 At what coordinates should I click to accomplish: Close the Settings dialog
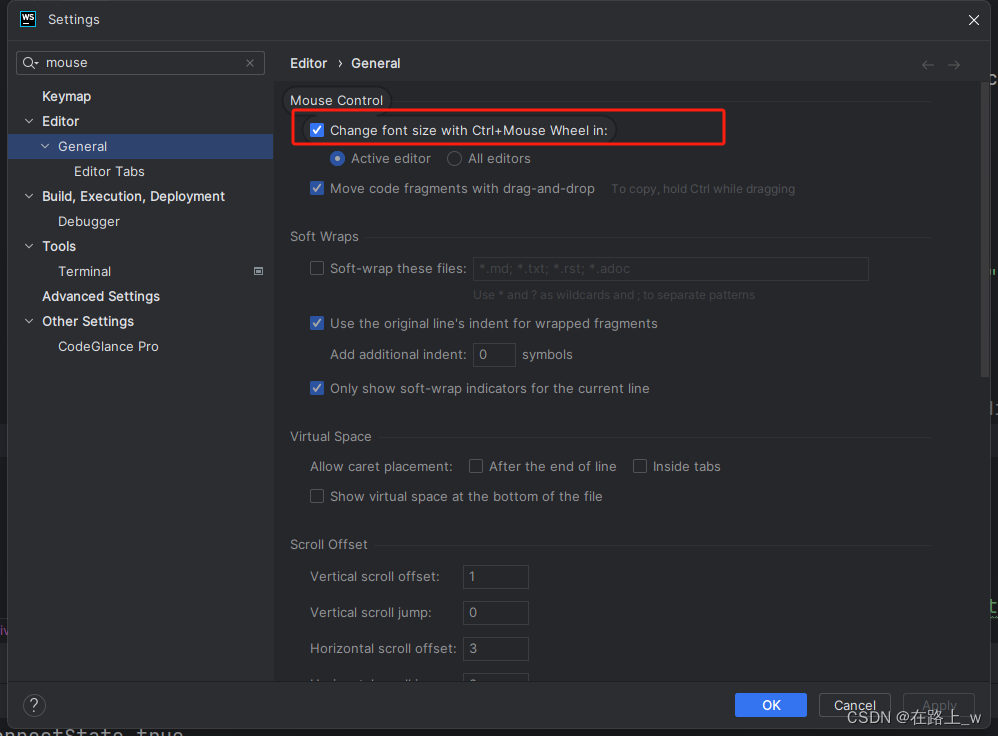[974, 19]
